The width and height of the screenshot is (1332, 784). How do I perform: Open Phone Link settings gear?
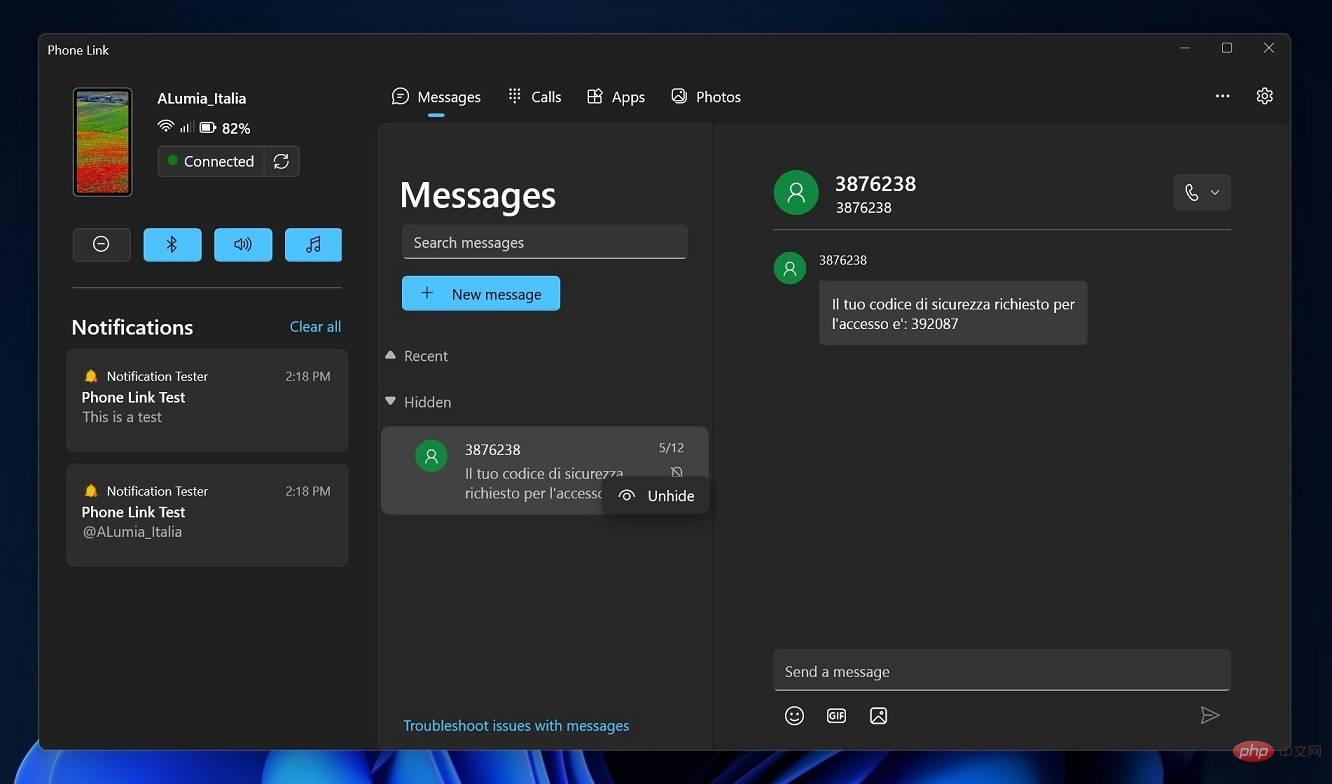point(1265,96)
